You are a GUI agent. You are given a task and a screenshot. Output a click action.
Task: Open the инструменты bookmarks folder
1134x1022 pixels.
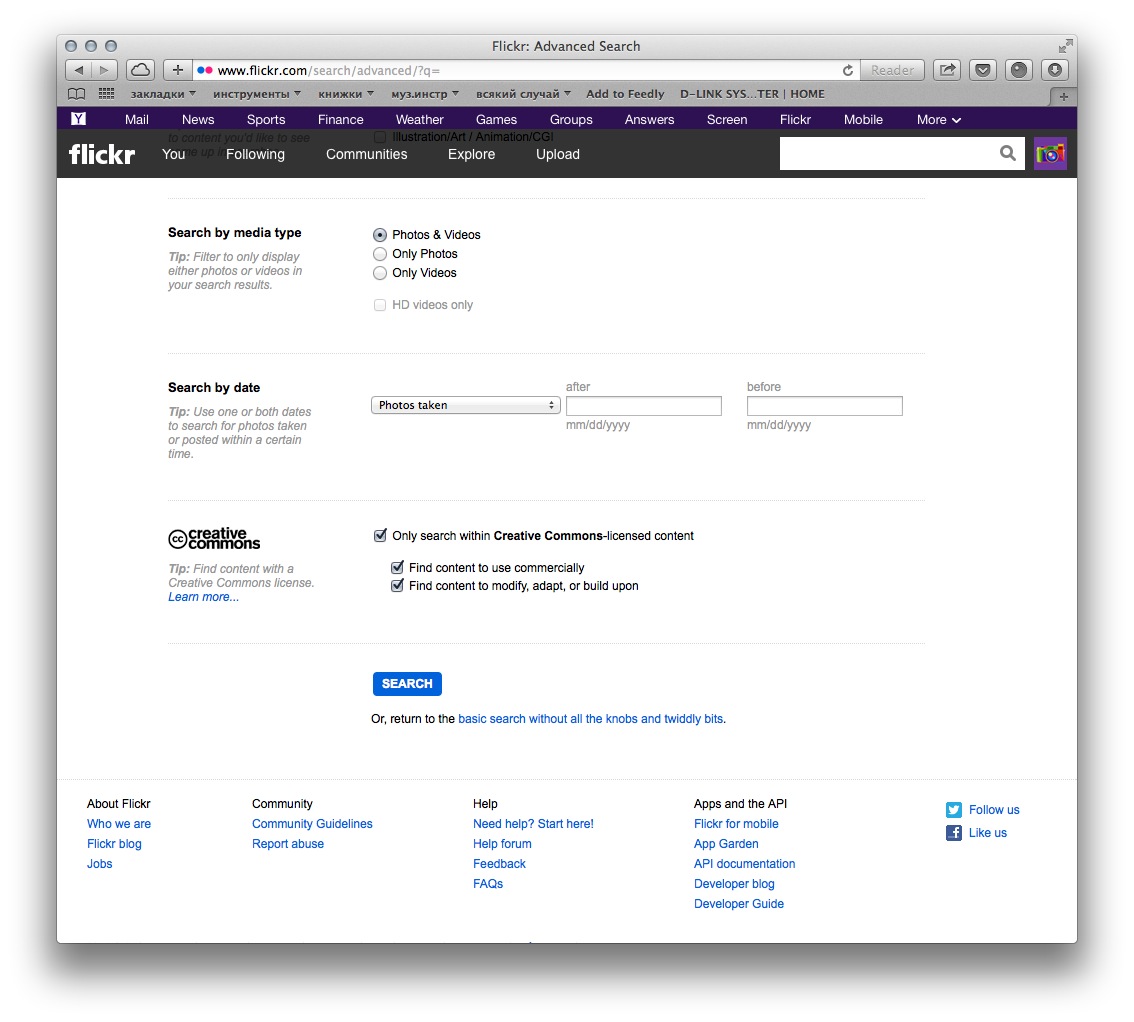[x=257, y=94]
